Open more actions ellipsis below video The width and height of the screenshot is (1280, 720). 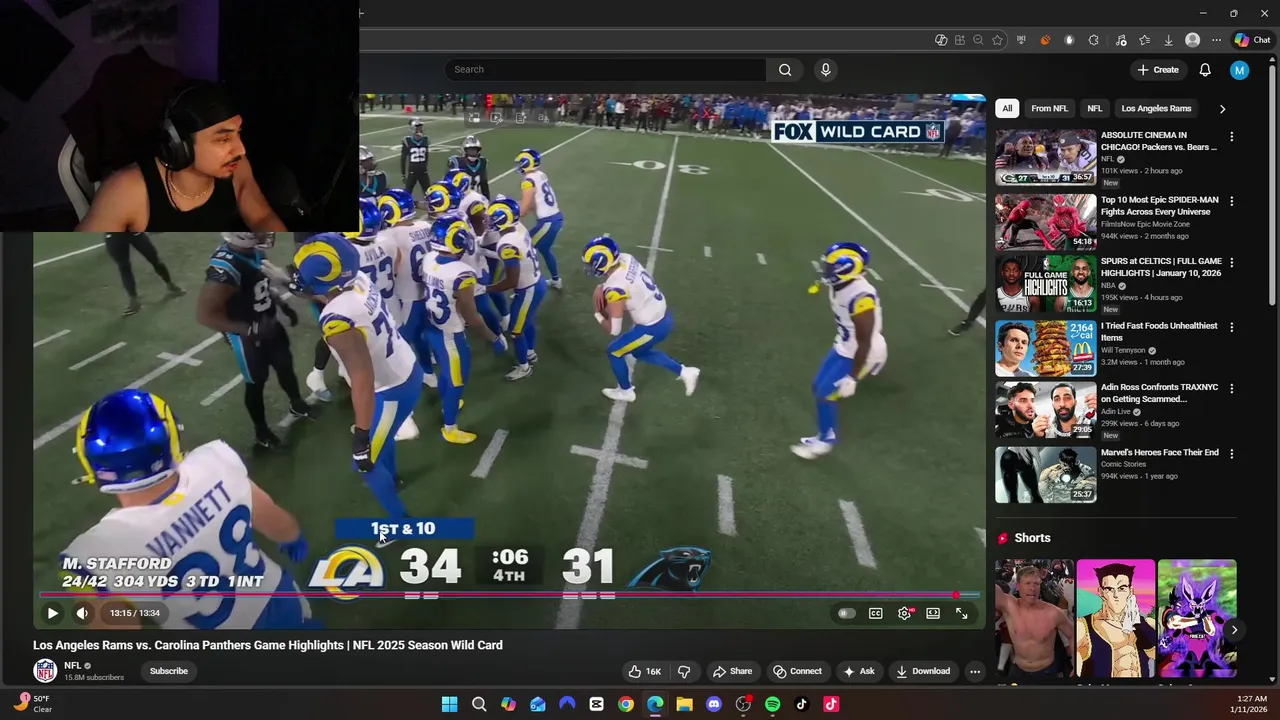pyautogui.click(x=975, y=671)
